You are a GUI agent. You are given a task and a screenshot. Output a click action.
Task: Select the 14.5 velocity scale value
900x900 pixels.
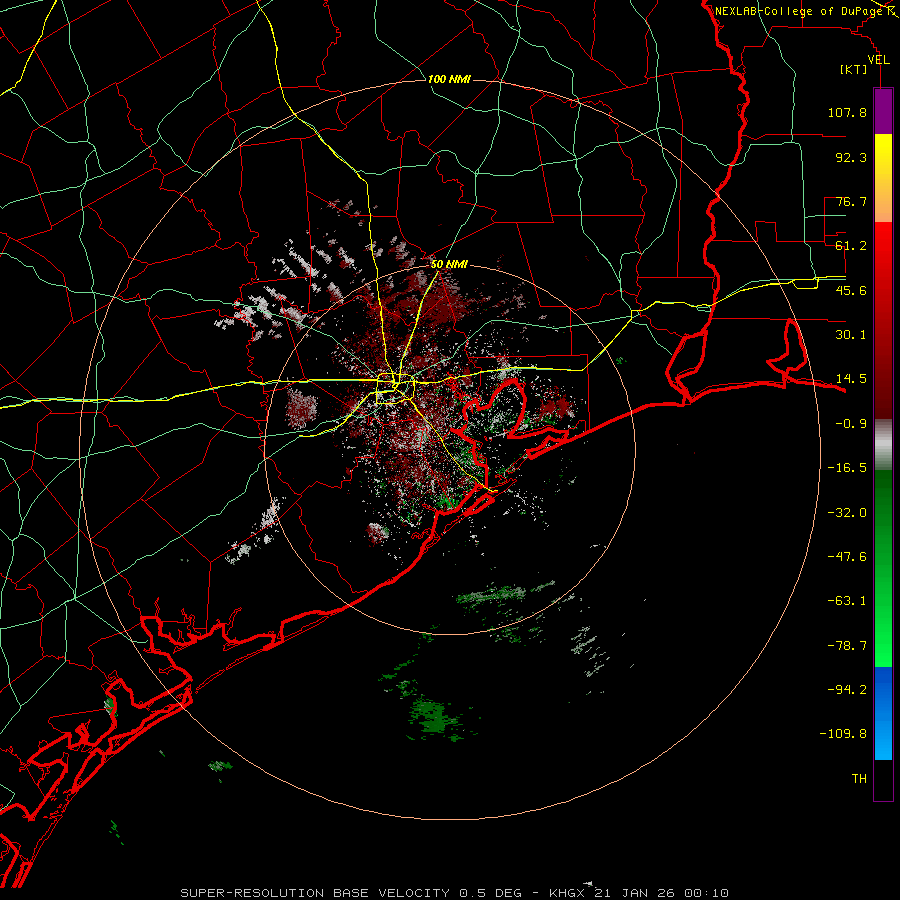pos(851,379)
